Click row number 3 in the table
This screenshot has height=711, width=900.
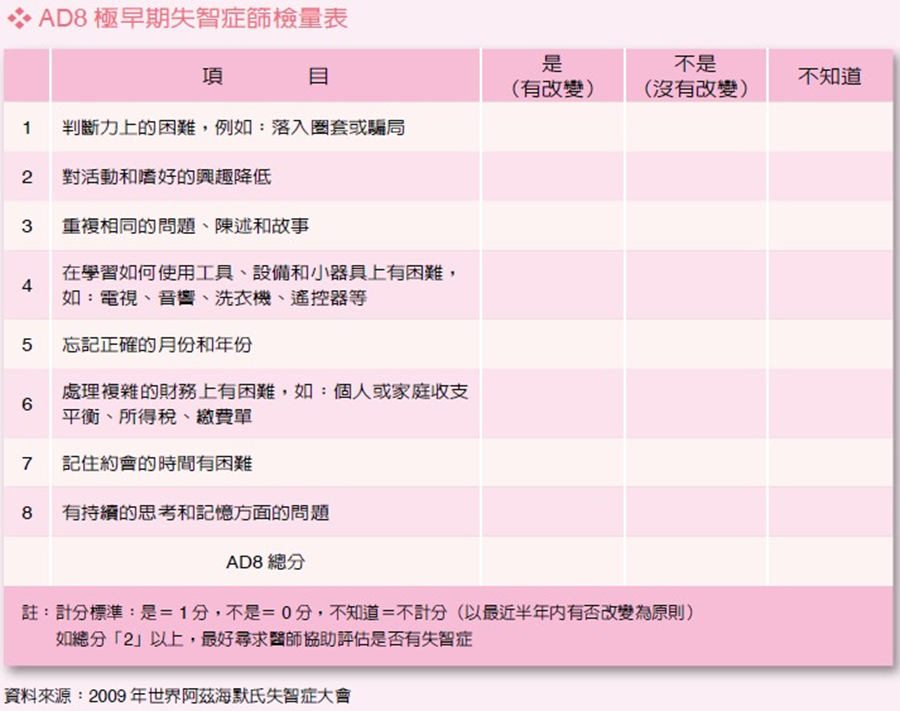coord(27,226)
